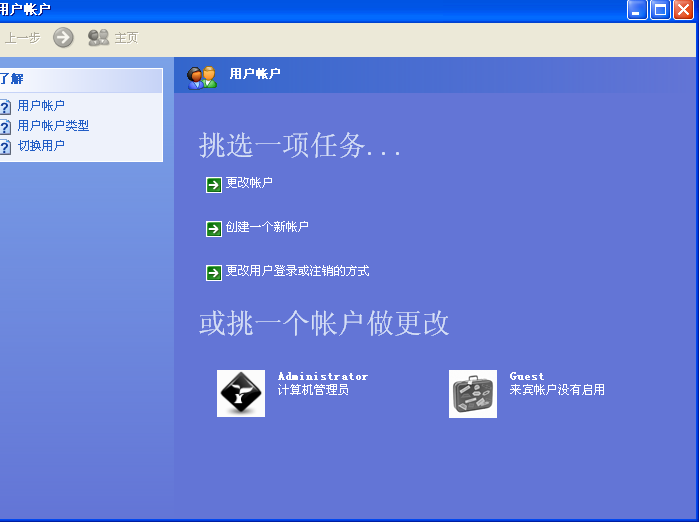Click the forward arrow toolbar icon
The width and height of the screenshot is (699, 522).
tap(63, 38)
